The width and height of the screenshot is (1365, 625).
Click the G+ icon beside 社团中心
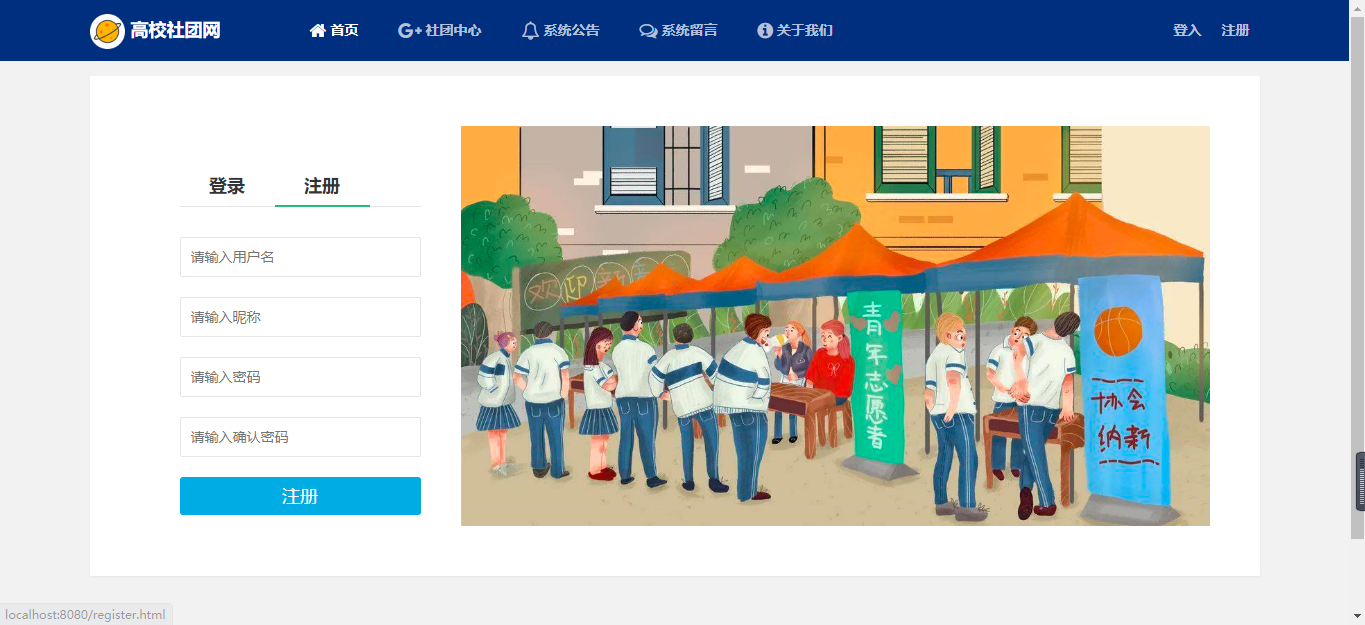pyautogui.click(x=410, y=31)
